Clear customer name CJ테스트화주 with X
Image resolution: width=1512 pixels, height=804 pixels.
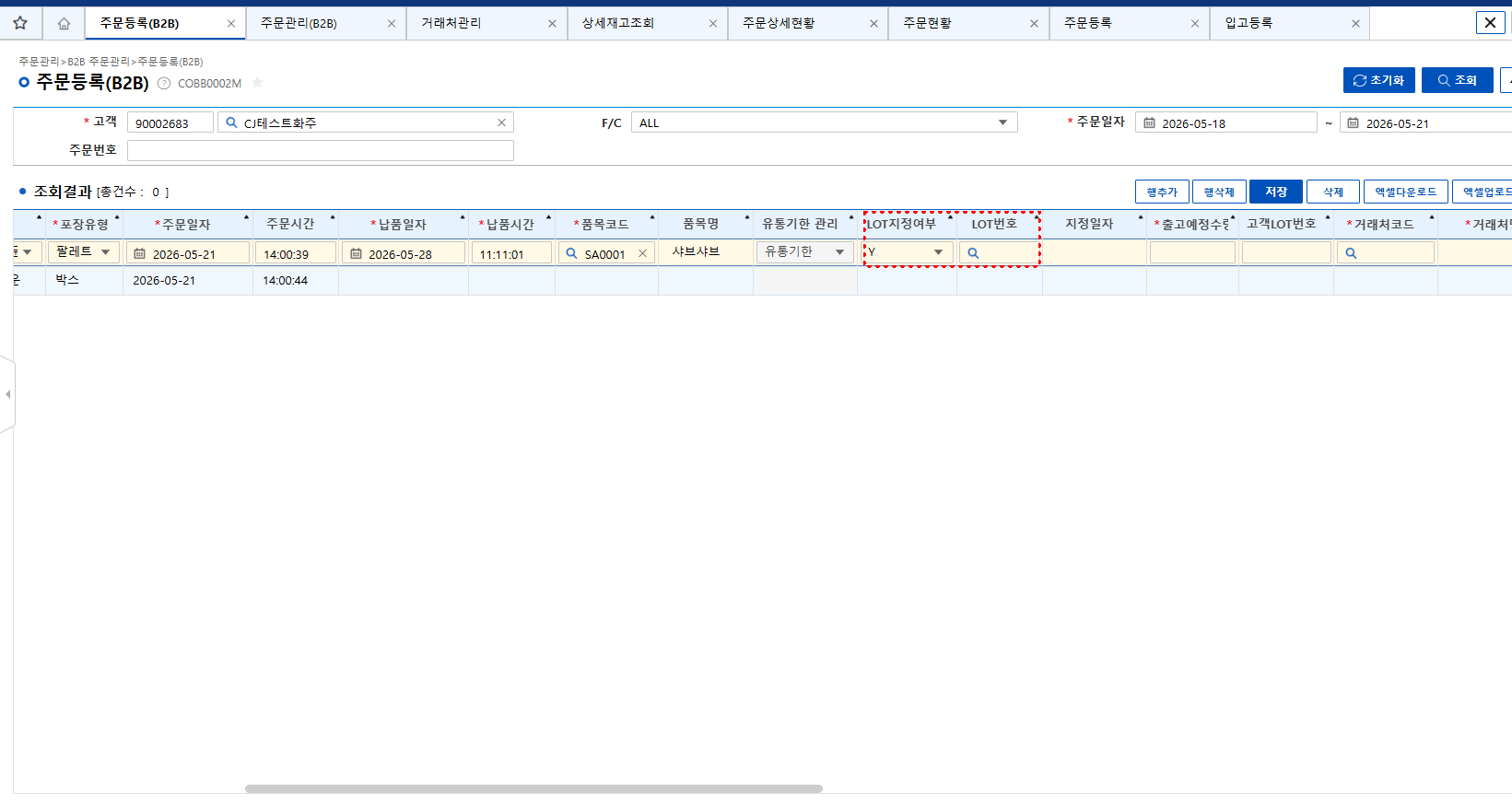pyautogui.click(x=501, y=122)
